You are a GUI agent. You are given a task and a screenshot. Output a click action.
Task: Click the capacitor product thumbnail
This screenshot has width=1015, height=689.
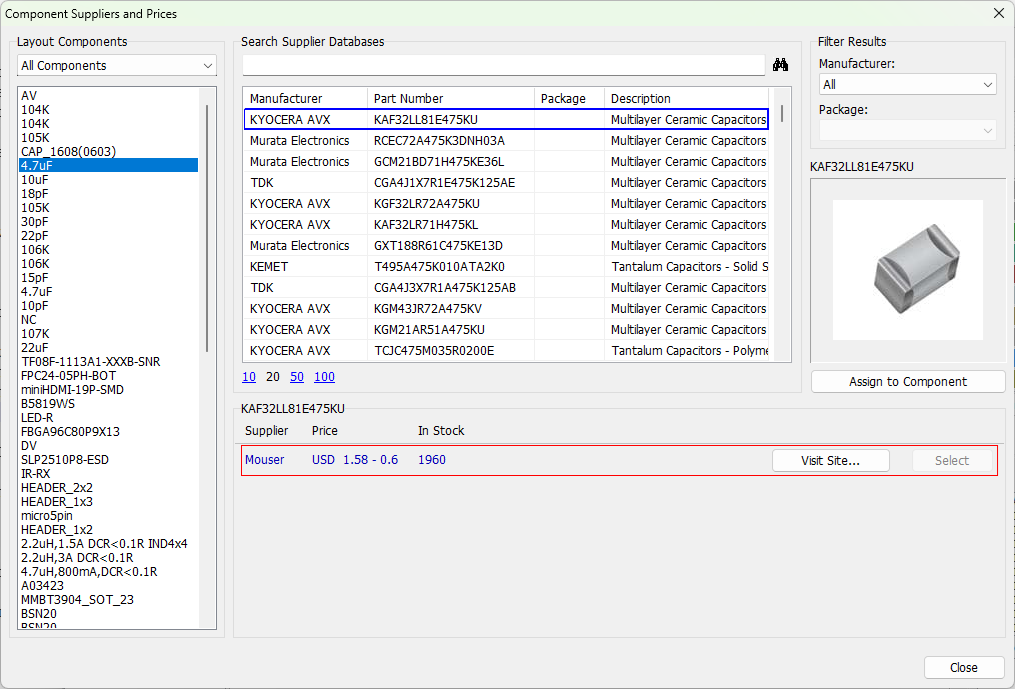tap(908, 269)
